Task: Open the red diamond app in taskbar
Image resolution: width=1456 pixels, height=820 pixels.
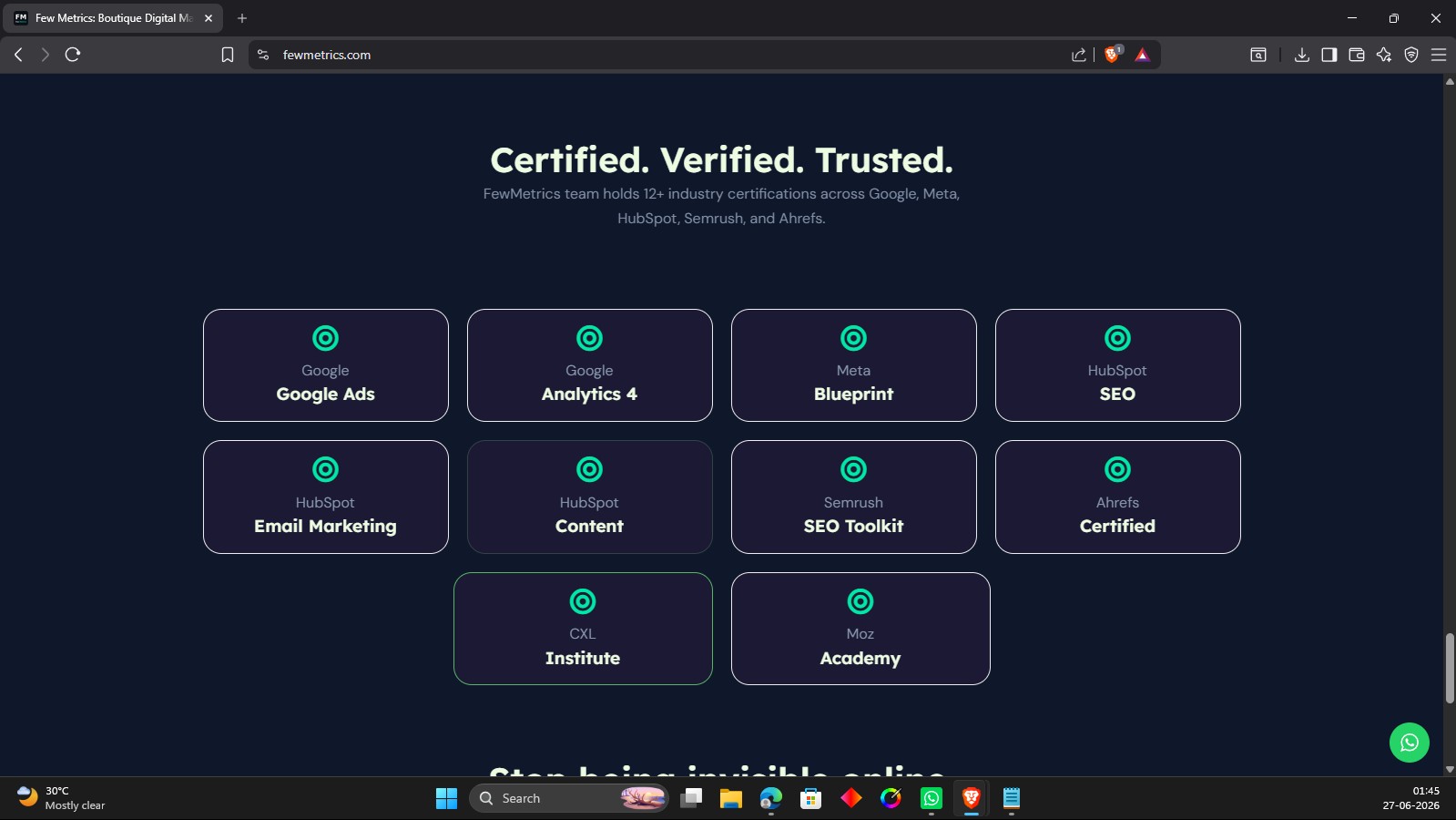Action: (x=850, y=798)
